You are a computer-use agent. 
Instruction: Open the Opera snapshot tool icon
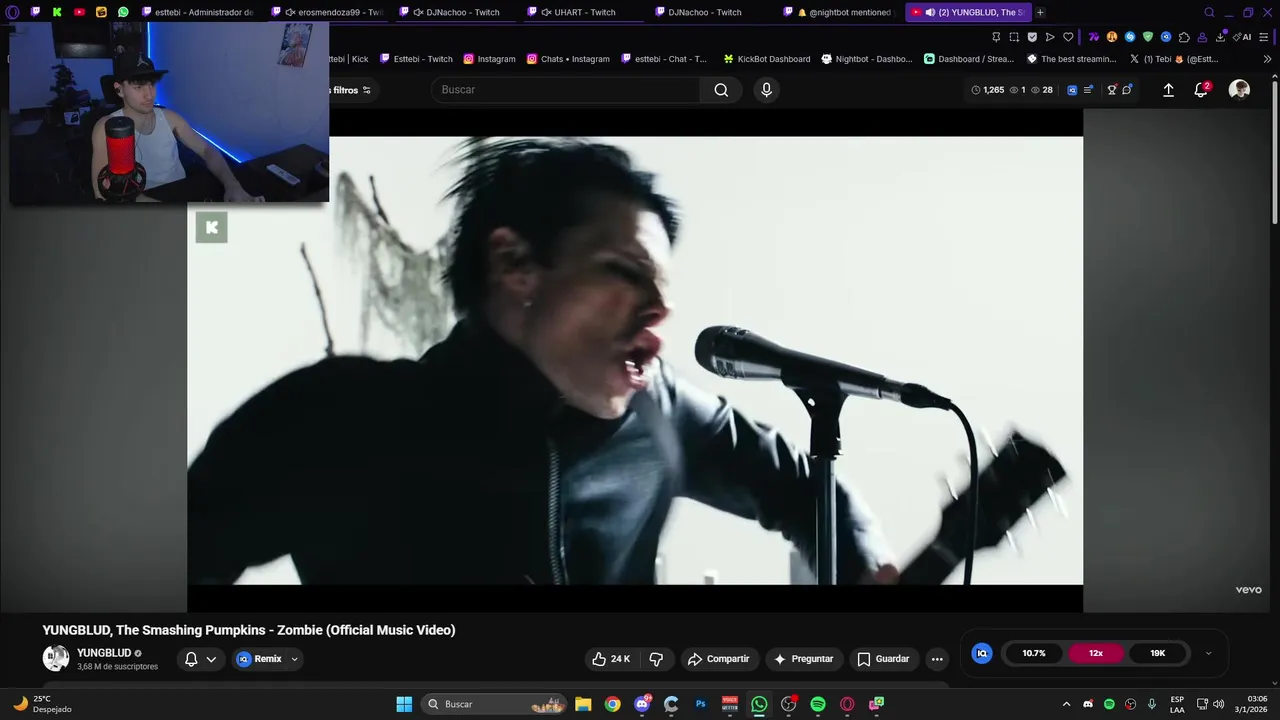(x=1014, y=37)
